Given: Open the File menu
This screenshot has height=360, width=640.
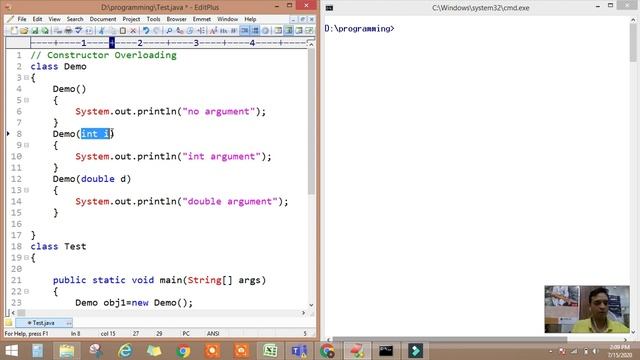Looking at the screenshot, I should (x=22, y=19).
